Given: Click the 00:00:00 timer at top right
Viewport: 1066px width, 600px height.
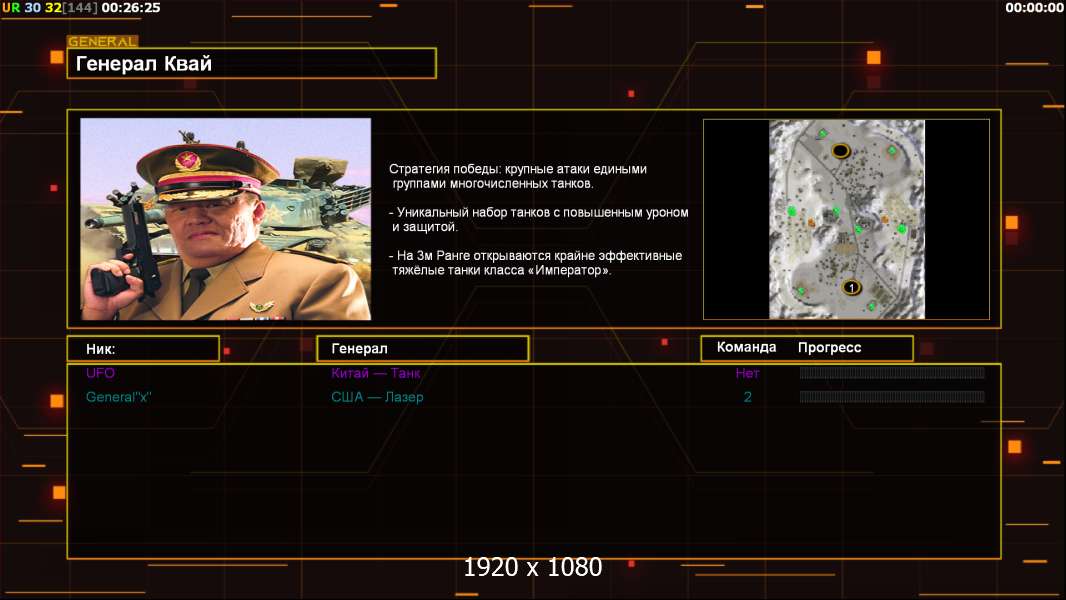Looking at the screenshot, I should tap(1034, 7).
